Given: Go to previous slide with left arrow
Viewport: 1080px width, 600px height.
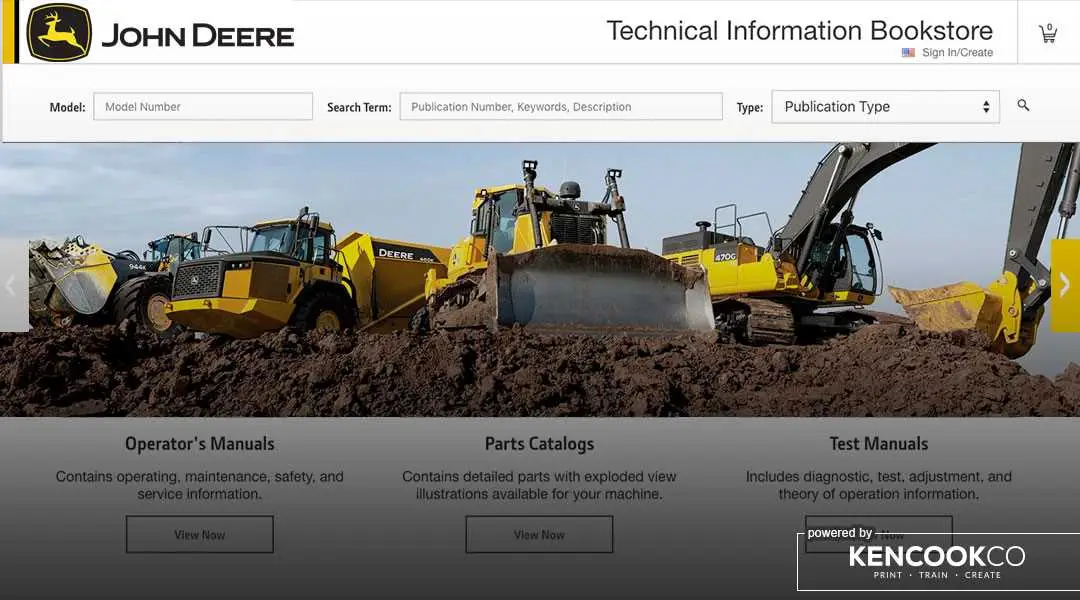Looking at the screenshot, I should (12, 285).
